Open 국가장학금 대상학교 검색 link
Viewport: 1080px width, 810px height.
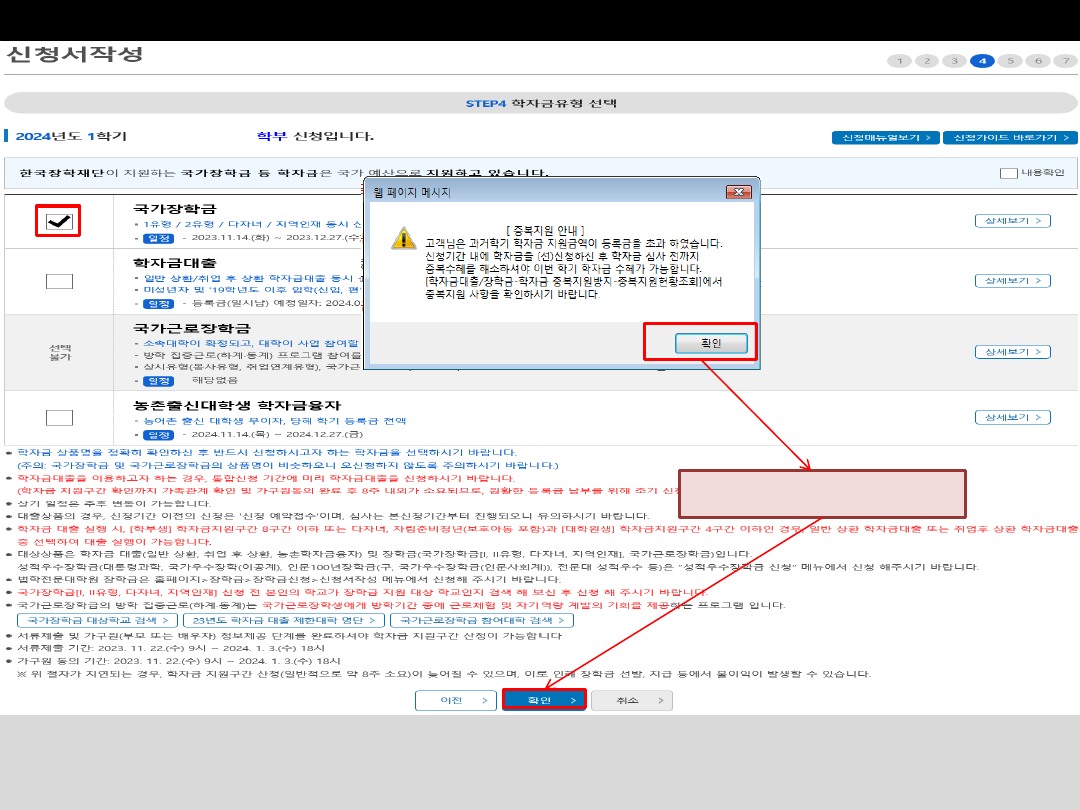pos(96,620)
